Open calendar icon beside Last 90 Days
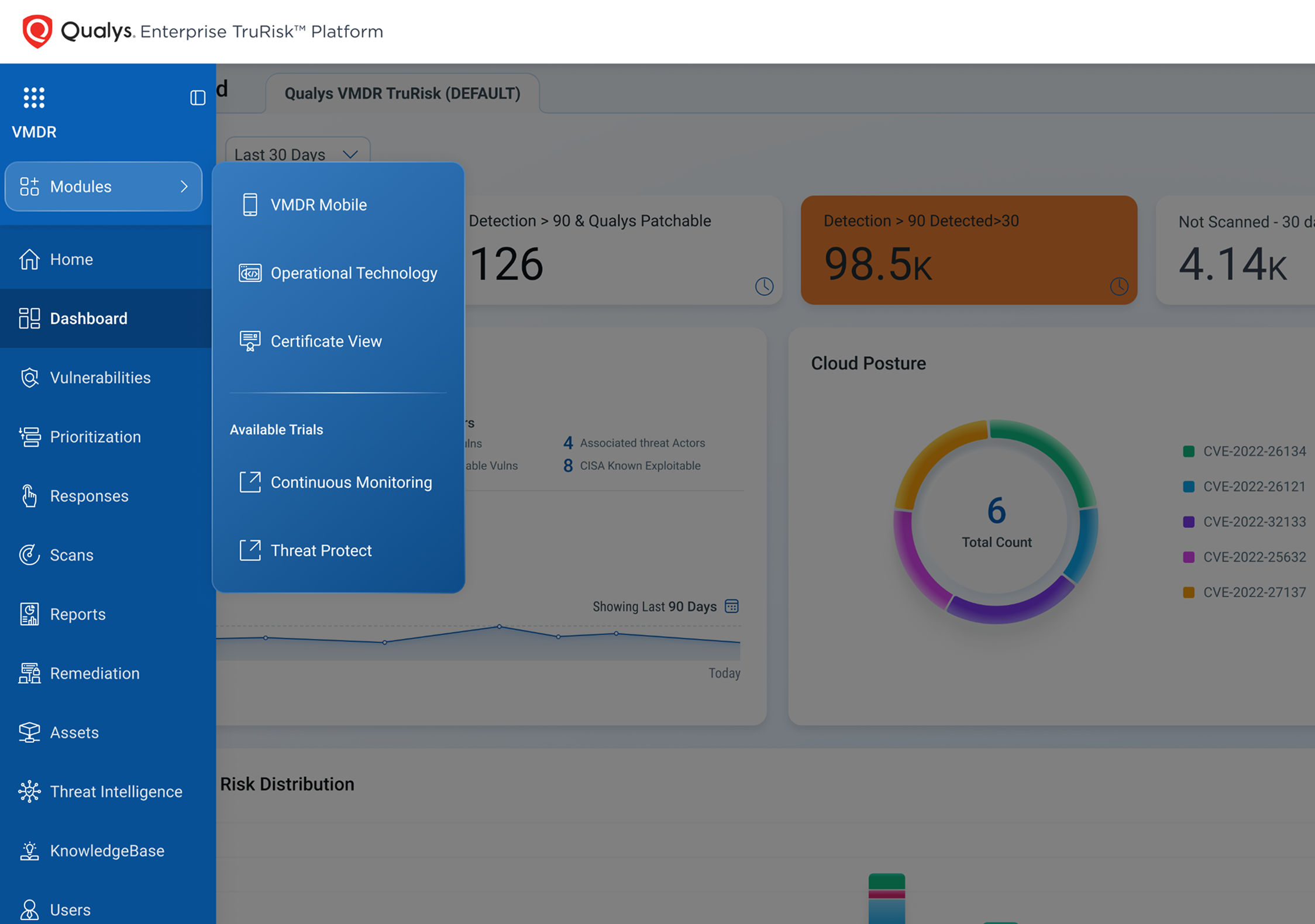The width and height of the screenshot is (1315, 924). click(732, 606)
